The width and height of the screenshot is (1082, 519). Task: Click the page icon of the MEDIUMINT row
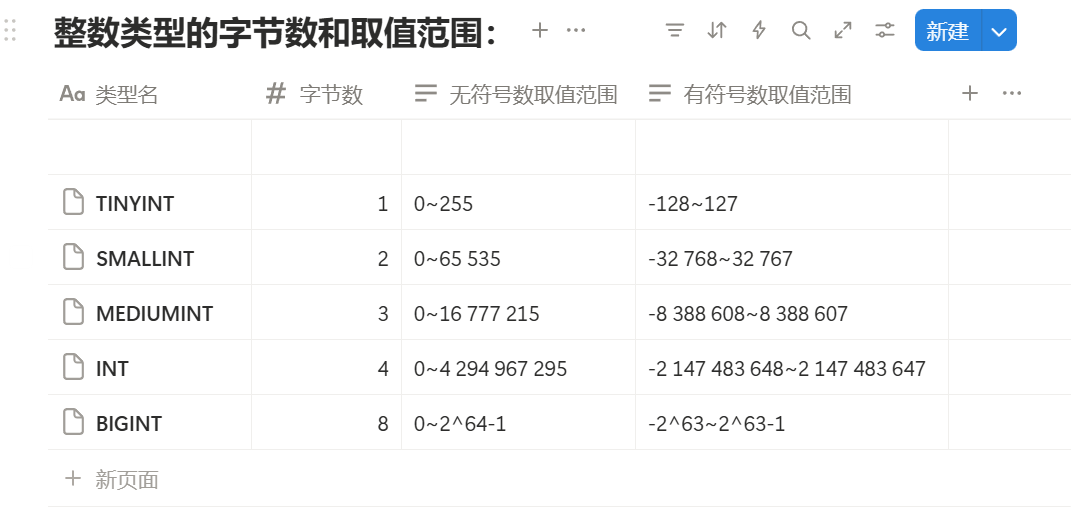click(x=74, y=313)
